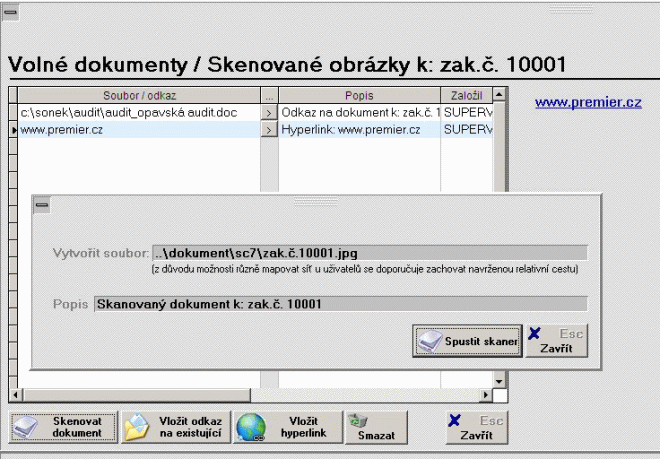Click the Vytvořit soubor path field
Screen dimensions: 660x459
370,253
